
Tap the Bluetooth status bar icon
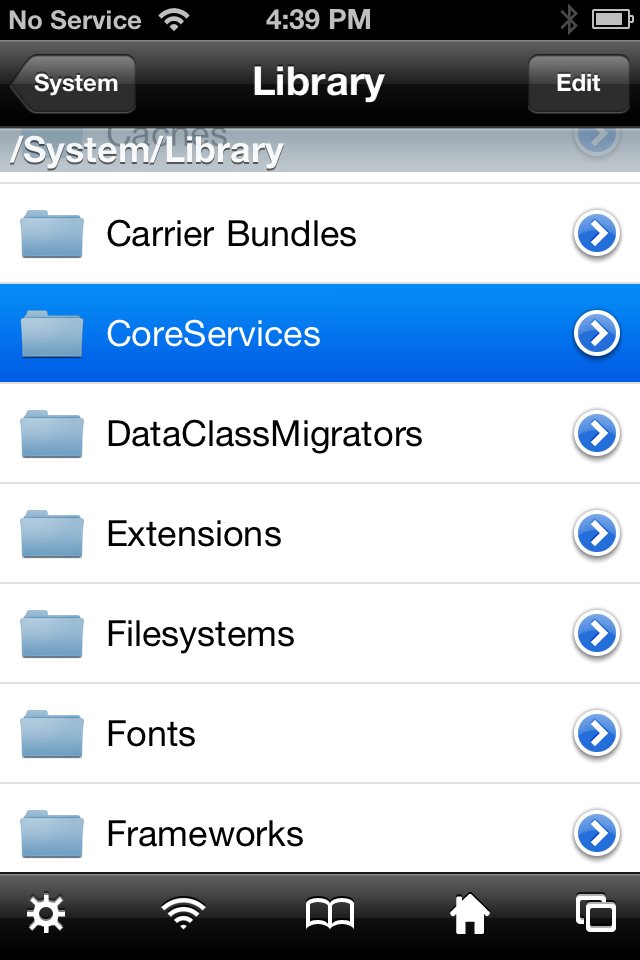(x=569, y=19)
